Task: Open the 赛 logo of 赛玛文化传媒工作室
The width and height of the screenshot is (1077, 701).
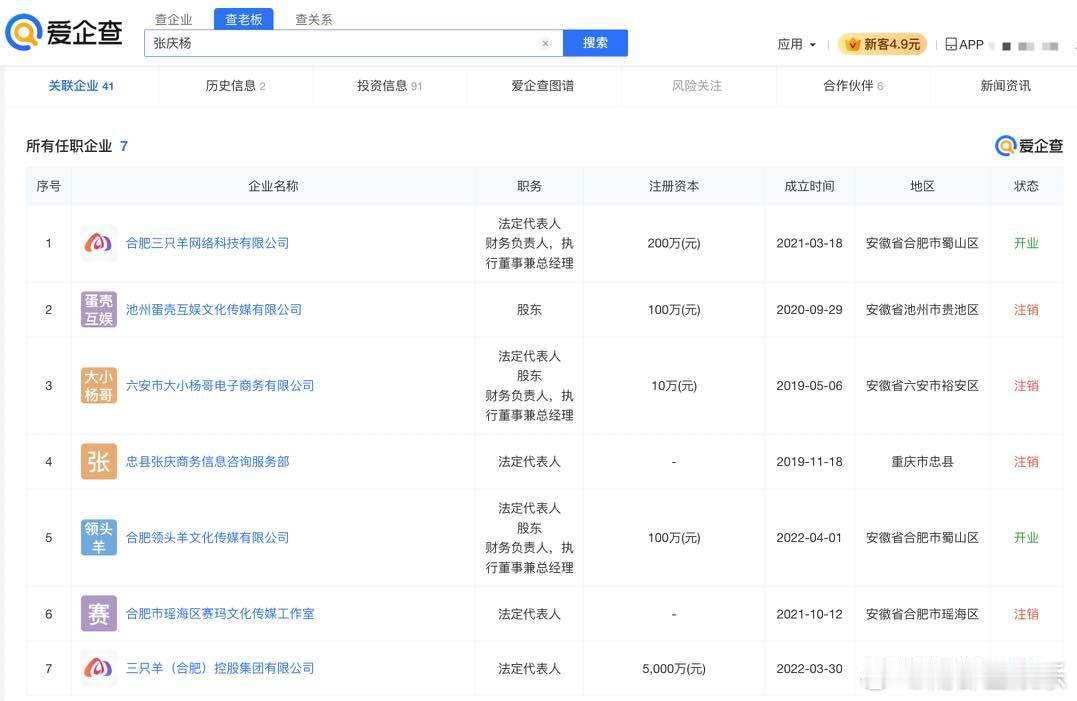Action: (x=98, y=614)
